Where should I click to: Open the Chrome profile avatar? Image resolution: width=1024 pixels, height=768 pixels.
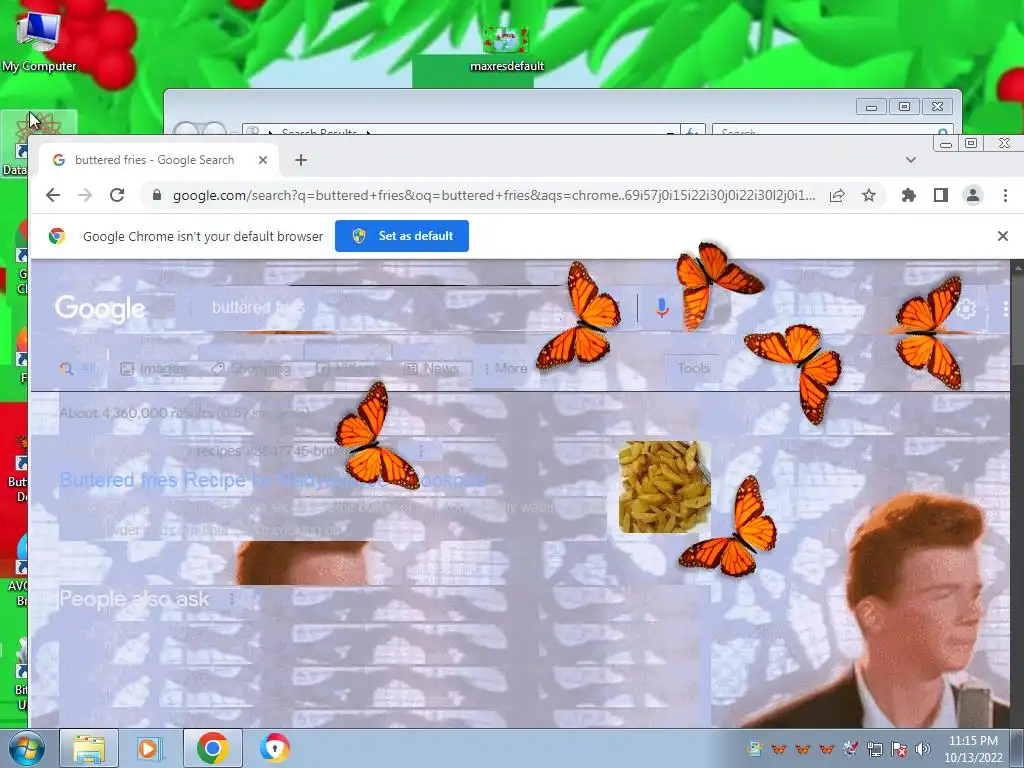972,195
